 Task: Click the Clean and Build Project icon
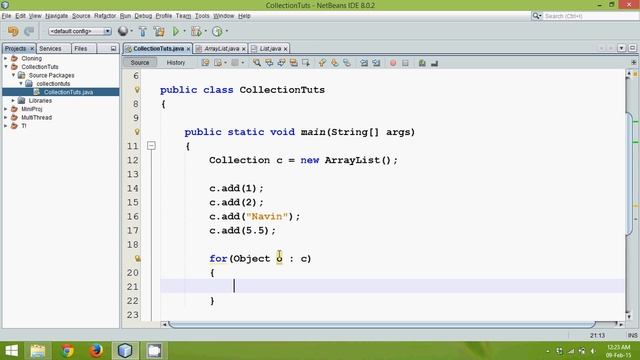(159, 31)
